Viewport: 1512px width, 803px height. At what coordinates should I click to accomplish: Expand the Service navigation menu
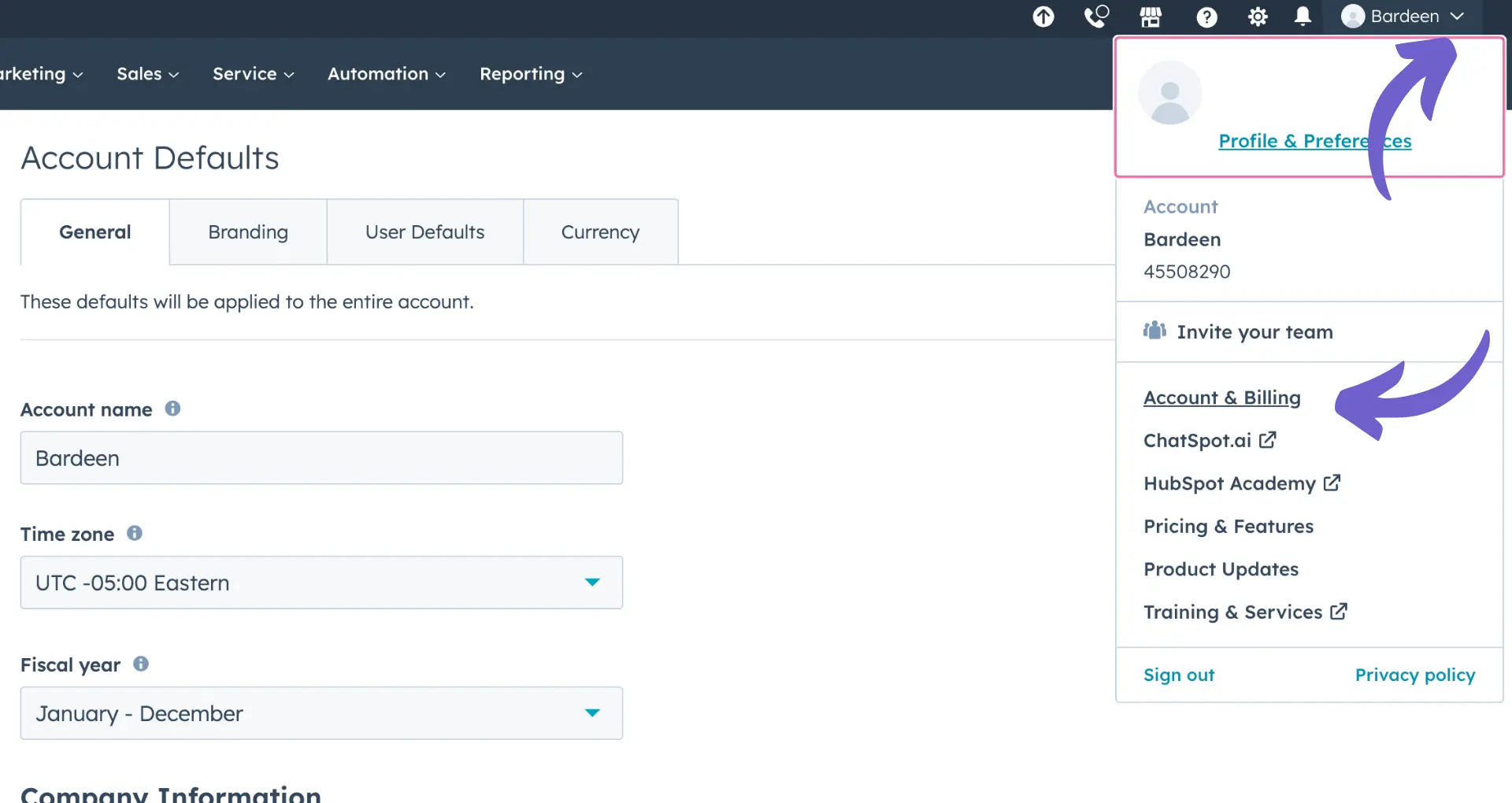tap(254, 74)
